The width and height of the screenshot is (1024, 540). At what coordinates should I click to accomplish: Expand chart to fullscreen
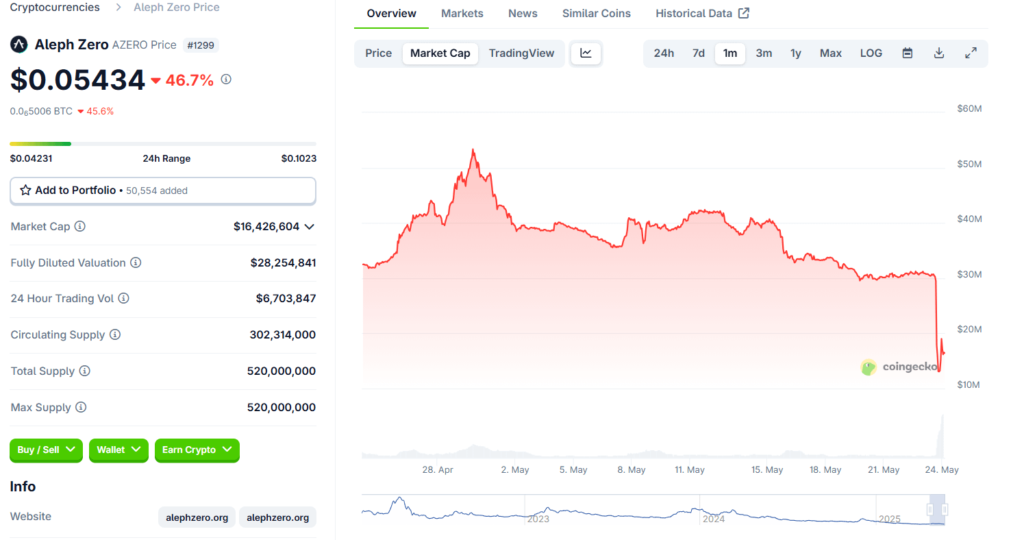(970, 54)
